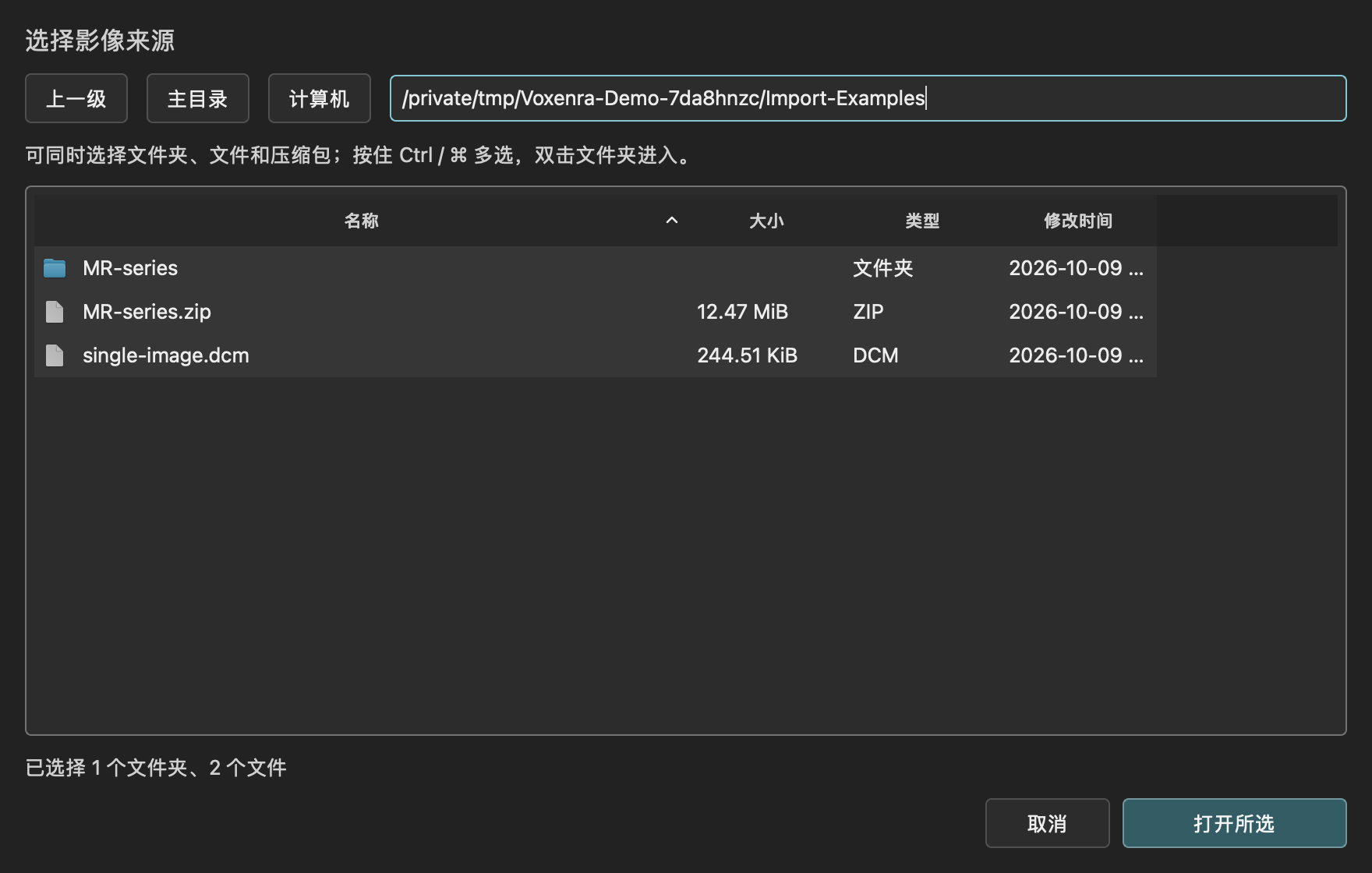Image resolution: width=1372 pixels, height=873 pixels.
Task: Click the MR-series folder icon
Action: point(55,268)
